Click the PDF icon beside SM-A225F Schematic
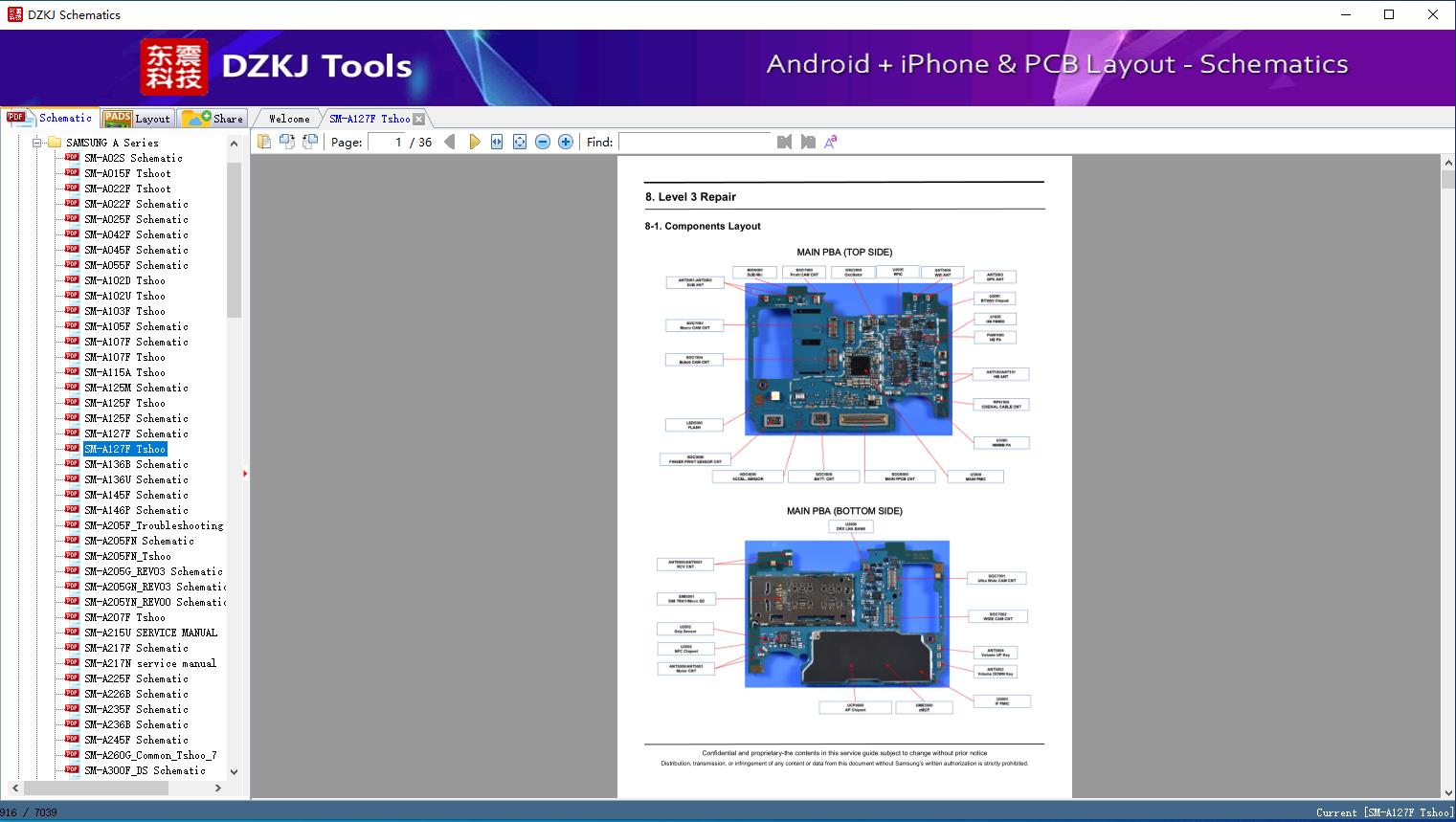 pos(72,678)
